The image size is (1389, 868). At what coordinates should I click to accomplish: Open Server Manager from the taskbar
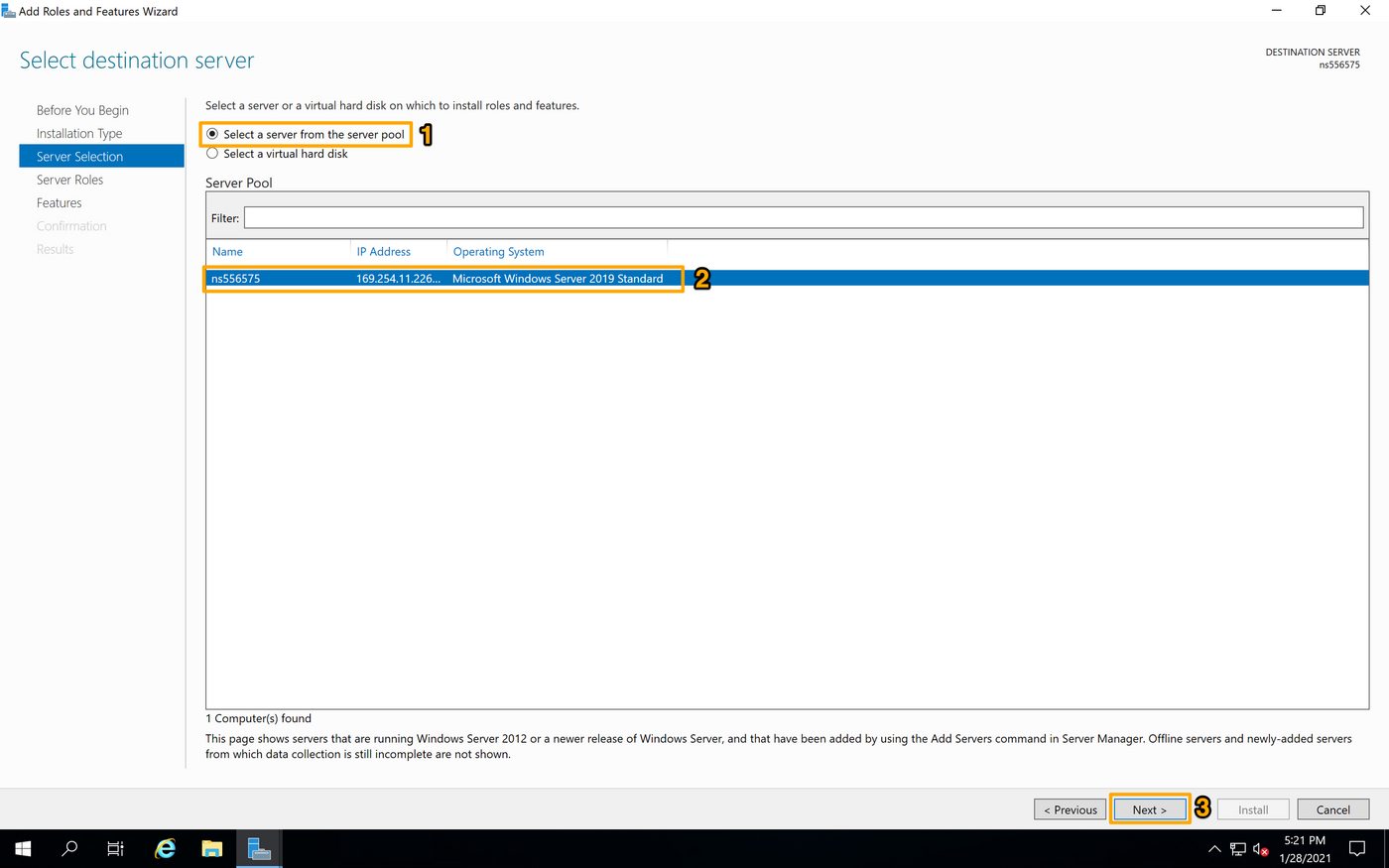coord(258,848)
